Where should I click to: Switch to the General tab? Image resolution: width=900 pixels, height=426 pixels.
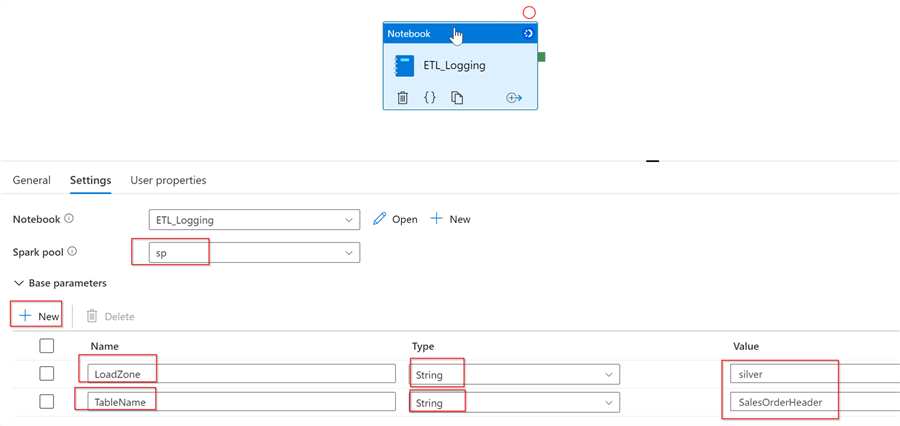click(32, 180)
